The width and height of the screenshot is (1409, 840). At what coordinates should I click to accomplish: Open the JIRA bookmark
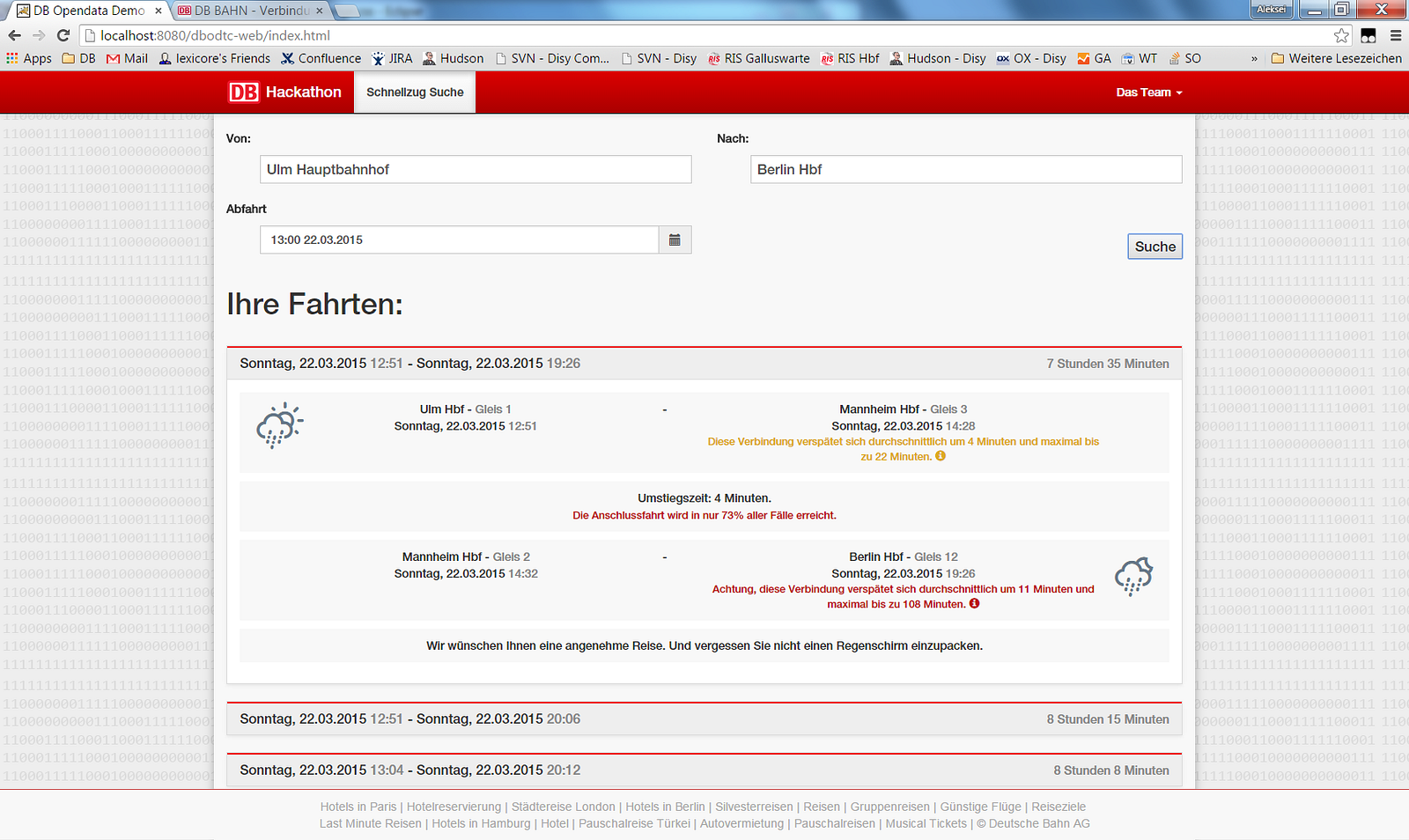pyautogui.click(x=392, y=58)
